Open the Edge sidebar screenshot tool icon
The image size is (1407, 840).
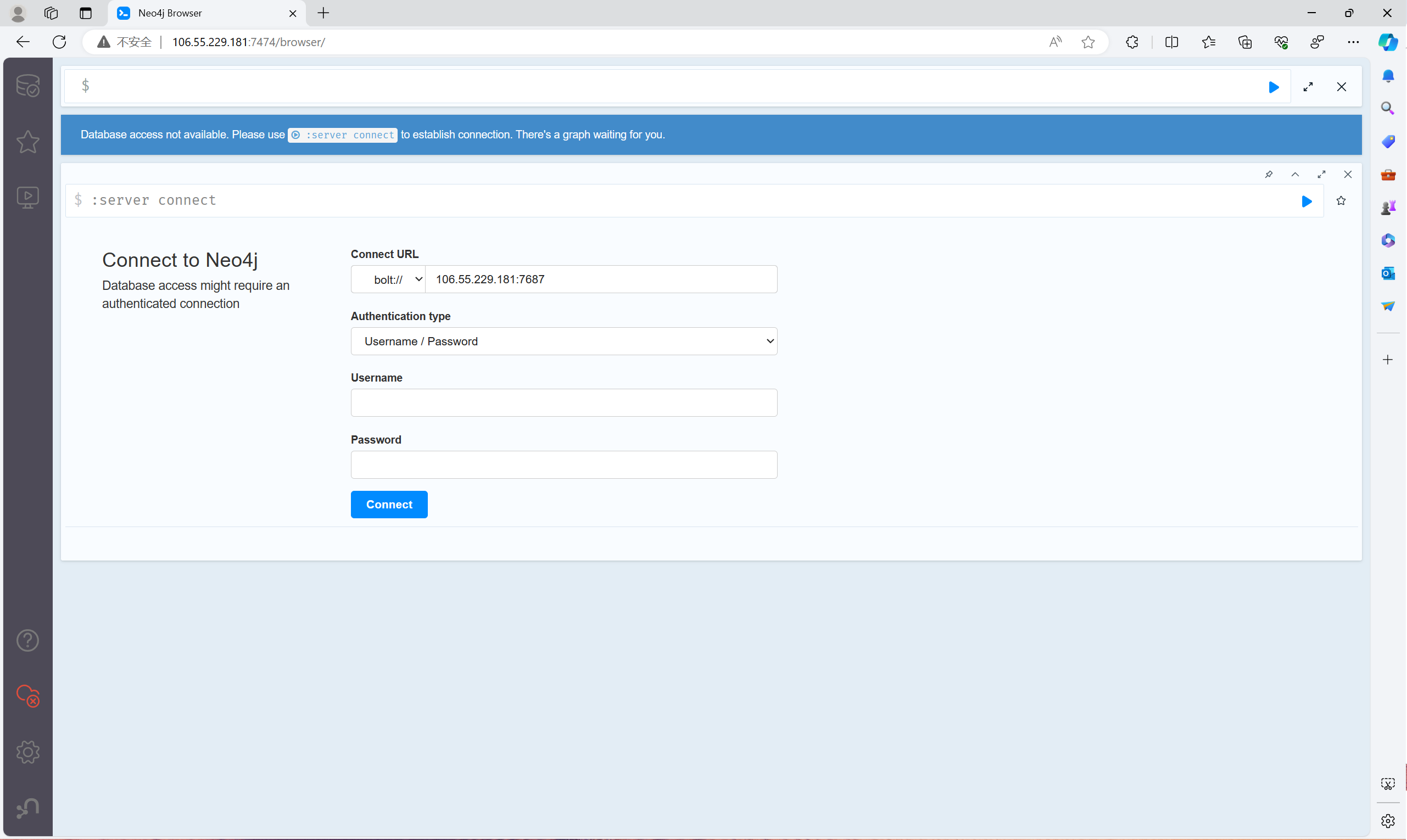[x=1388, y=784]
